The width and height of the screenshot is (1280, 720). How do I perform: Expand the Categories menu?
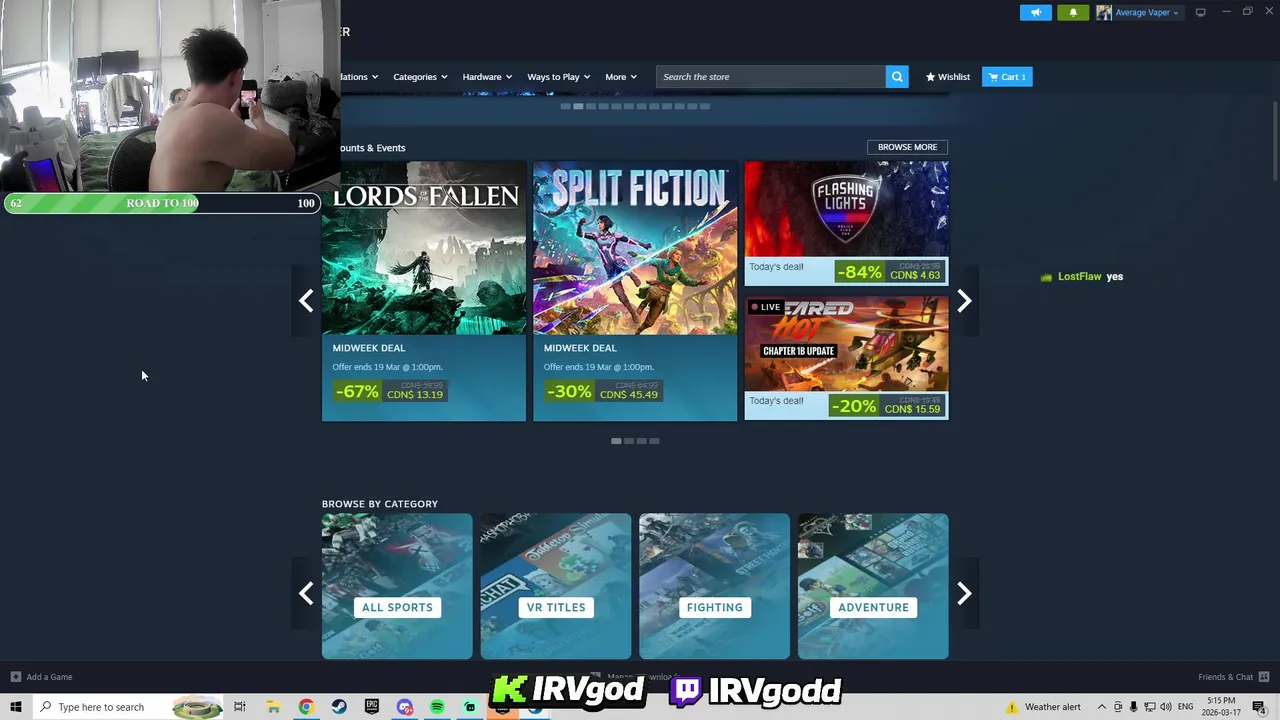tap(420, 77)
